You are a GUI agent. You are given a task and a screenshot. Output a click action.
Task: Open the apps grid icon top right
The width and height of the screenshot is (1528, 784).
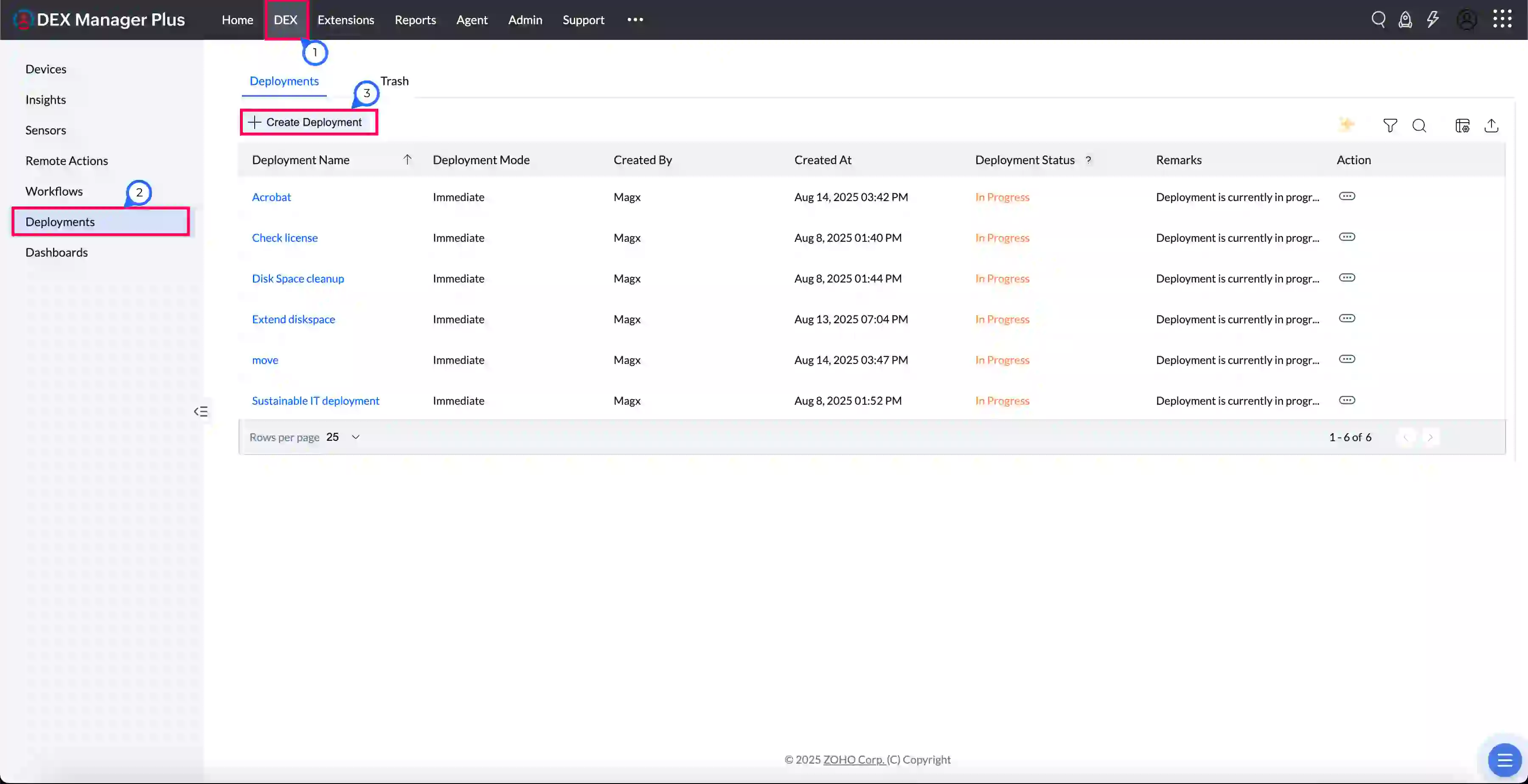[x=1503, y=18]
